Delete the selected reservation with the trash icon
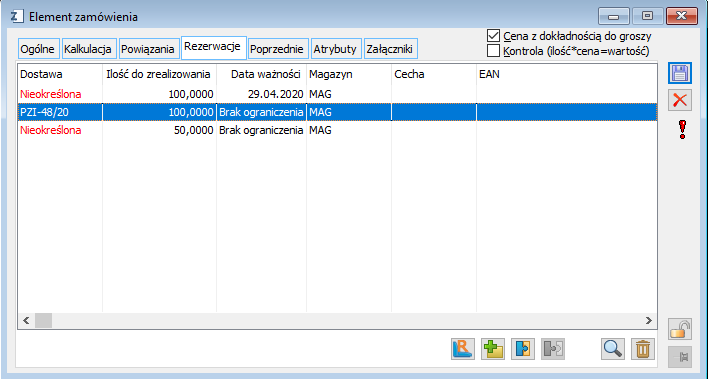 point(643,349)
